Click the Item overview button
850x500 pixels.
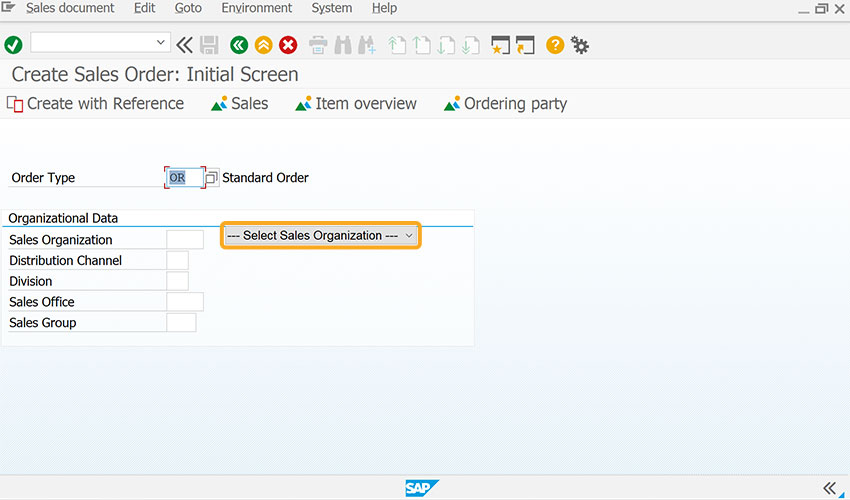coord(356,104)
